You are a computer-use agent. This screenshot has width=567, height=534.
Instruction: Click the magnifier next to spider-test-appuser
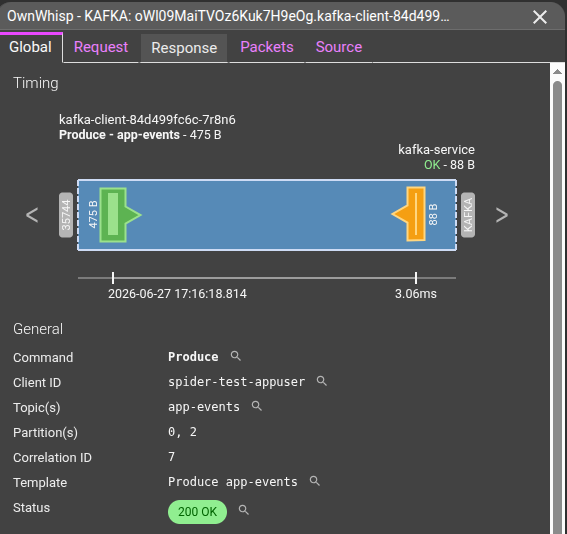[x=322, y=381]
